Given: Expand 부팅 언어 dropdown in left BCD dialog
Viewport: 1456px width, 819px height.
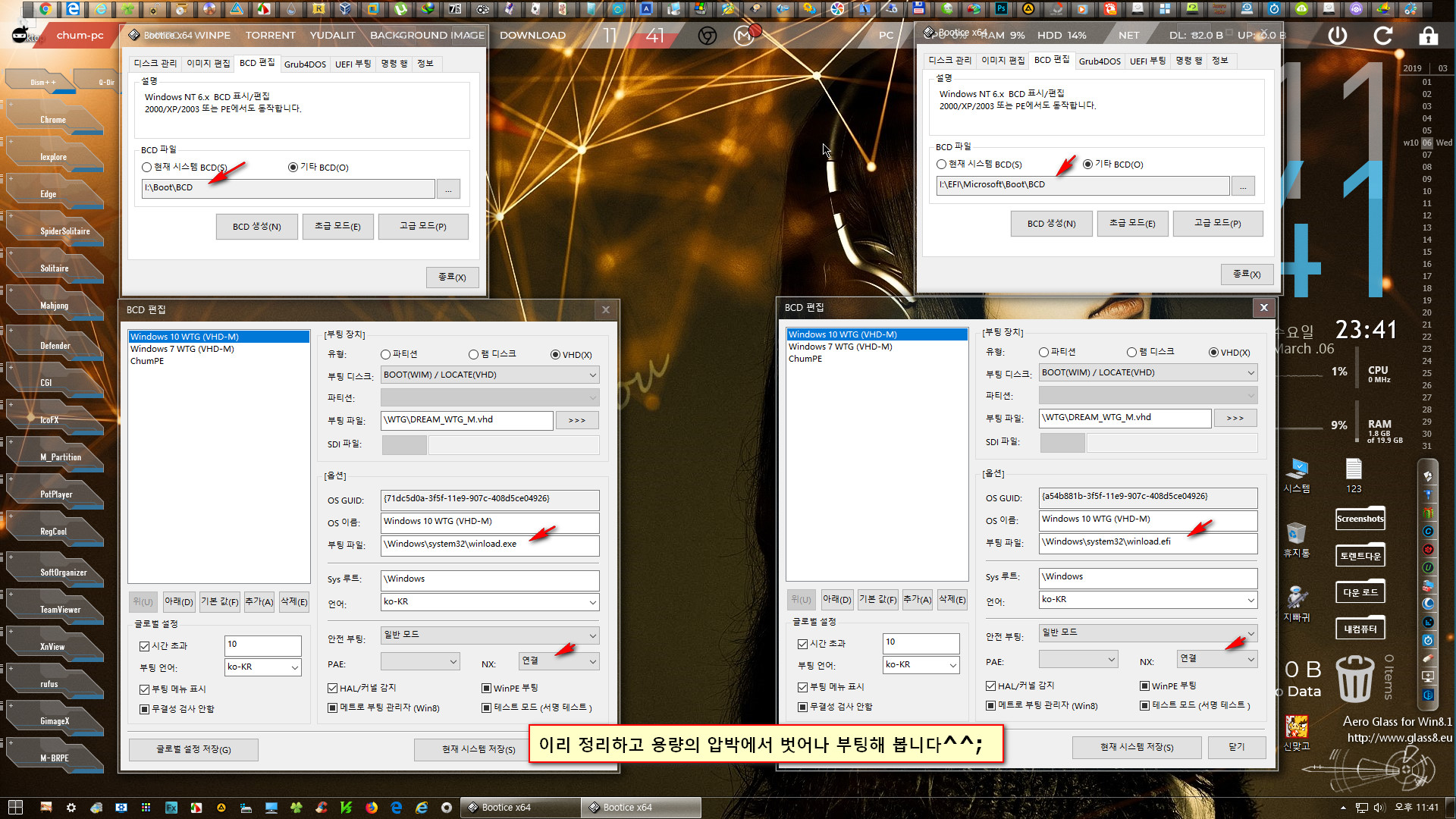Looking at the screenshot, I should pyautogui.click(x=295, y=667).
